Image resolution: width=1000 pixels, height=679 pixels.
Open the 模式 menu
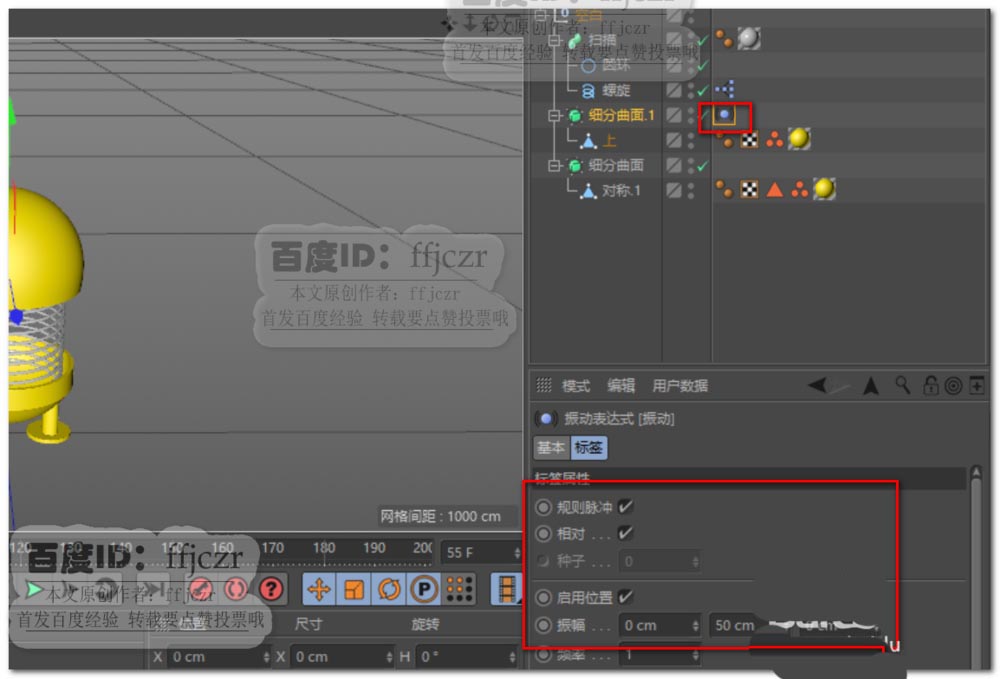point(575,386)
